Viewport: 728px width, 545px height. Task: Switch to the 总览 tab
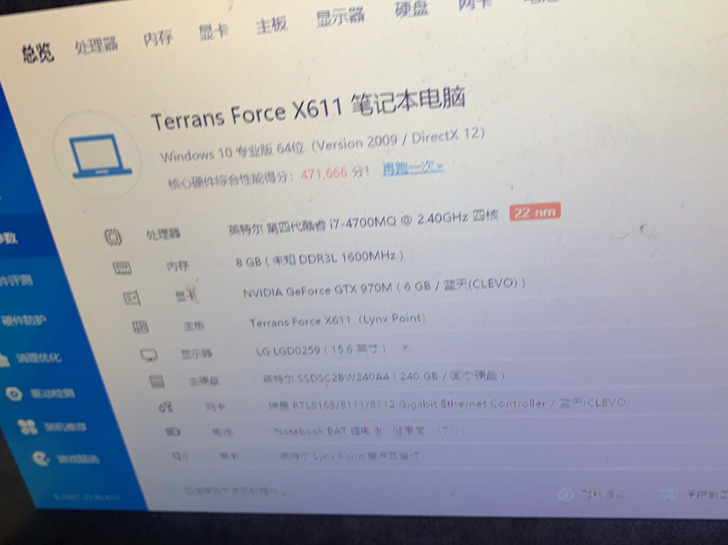pyautogui.click(x=38, y=53)
